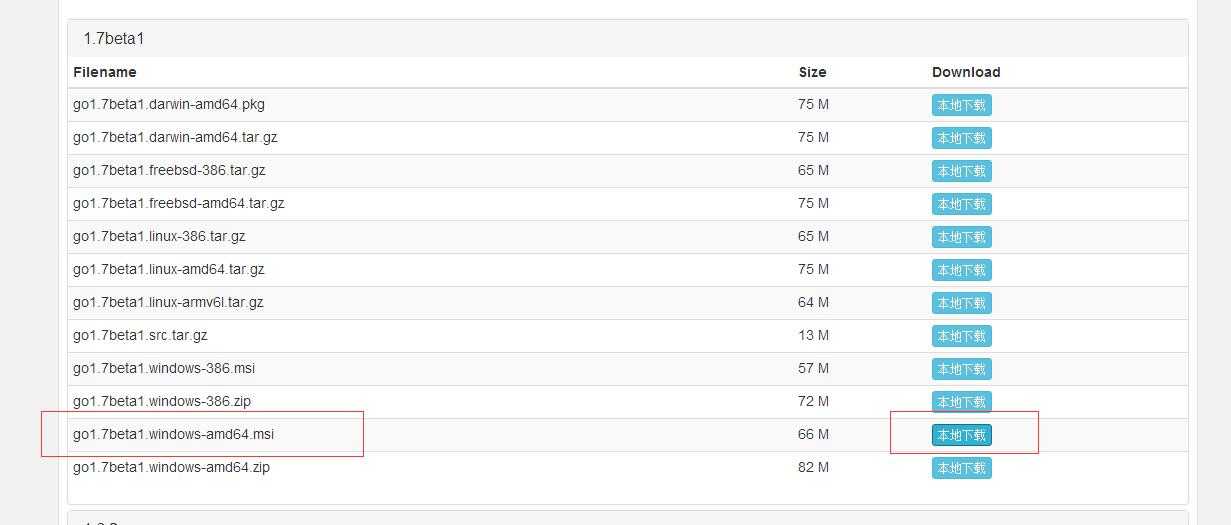The image size is (1231, 525).
Task: Download go1.7beta1.darwin-amd64.pkg via 本地下载 button
Action: coord(961,105)
